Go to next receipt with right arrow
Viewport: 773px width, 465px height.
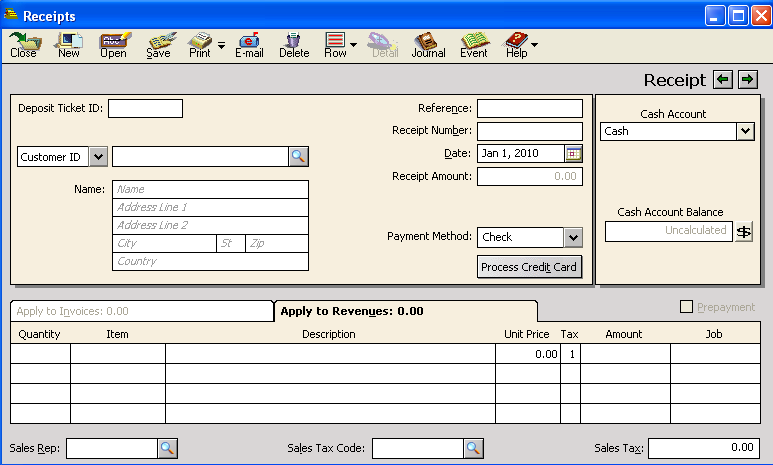[x=748, y=79]
